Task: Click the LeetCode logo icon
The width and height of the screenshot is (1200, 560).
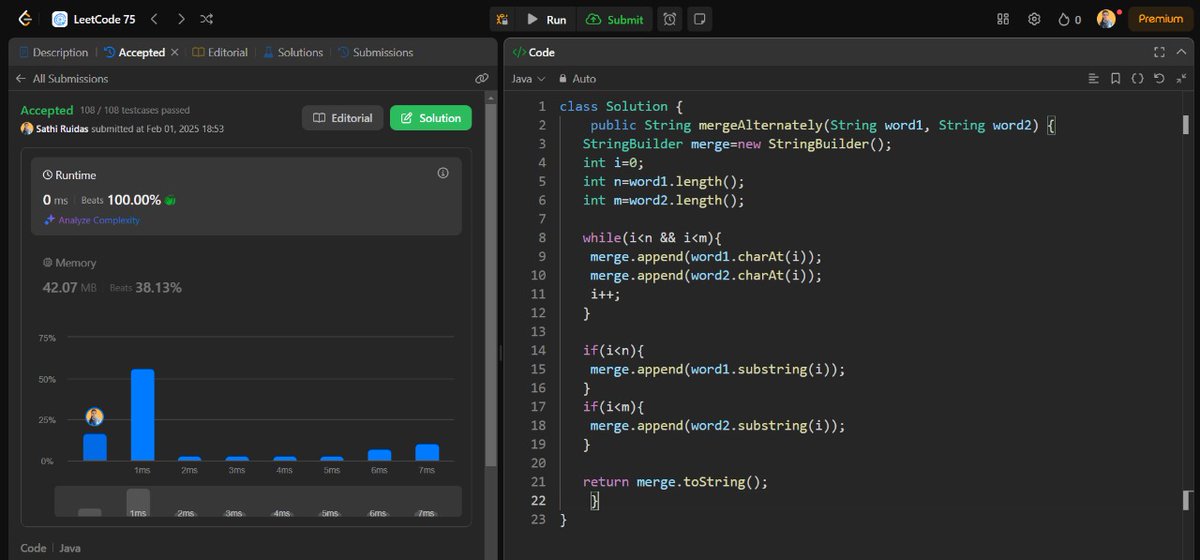Action: point(24,19)
